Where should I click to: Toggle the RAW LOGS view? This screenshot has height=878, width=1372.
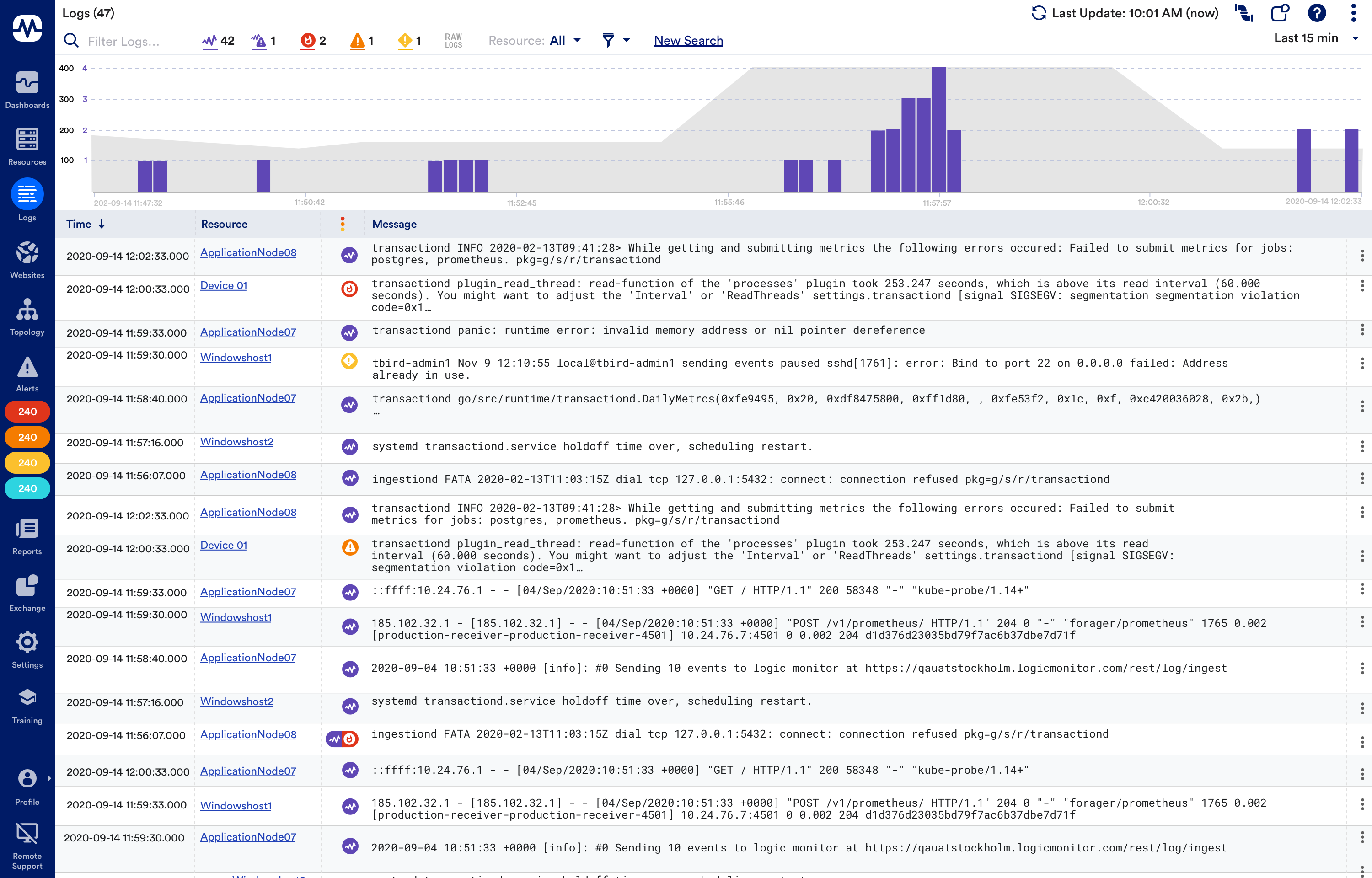pos(453,40)
